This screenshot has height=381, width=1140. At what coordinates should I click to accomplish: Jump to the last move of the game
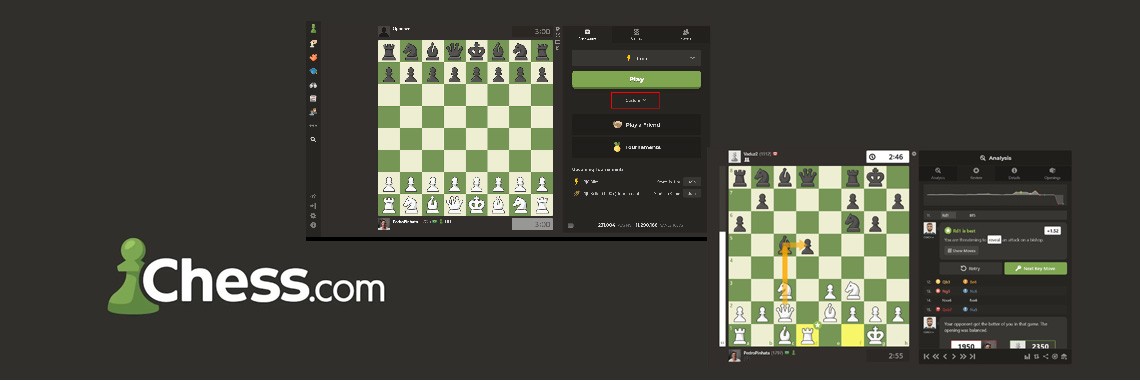tap(974, 356)
